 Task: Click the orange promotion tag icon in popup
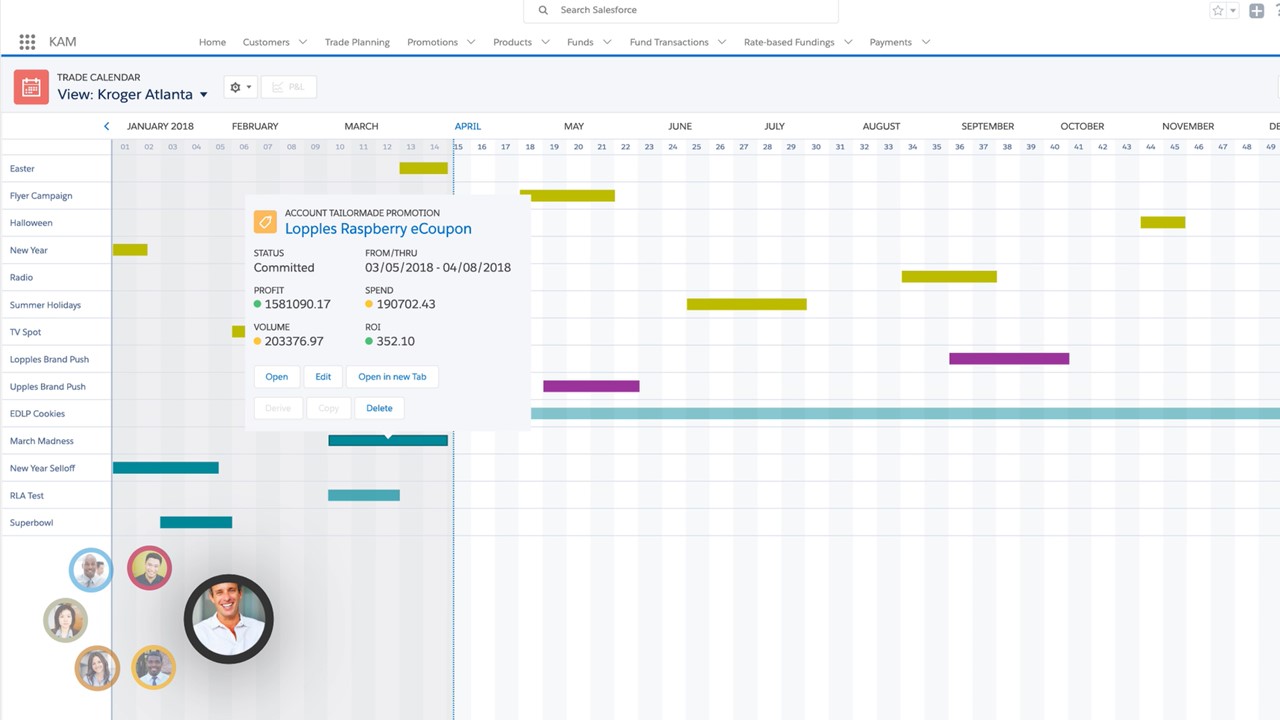pyautogui.click(x=265, y=222)
